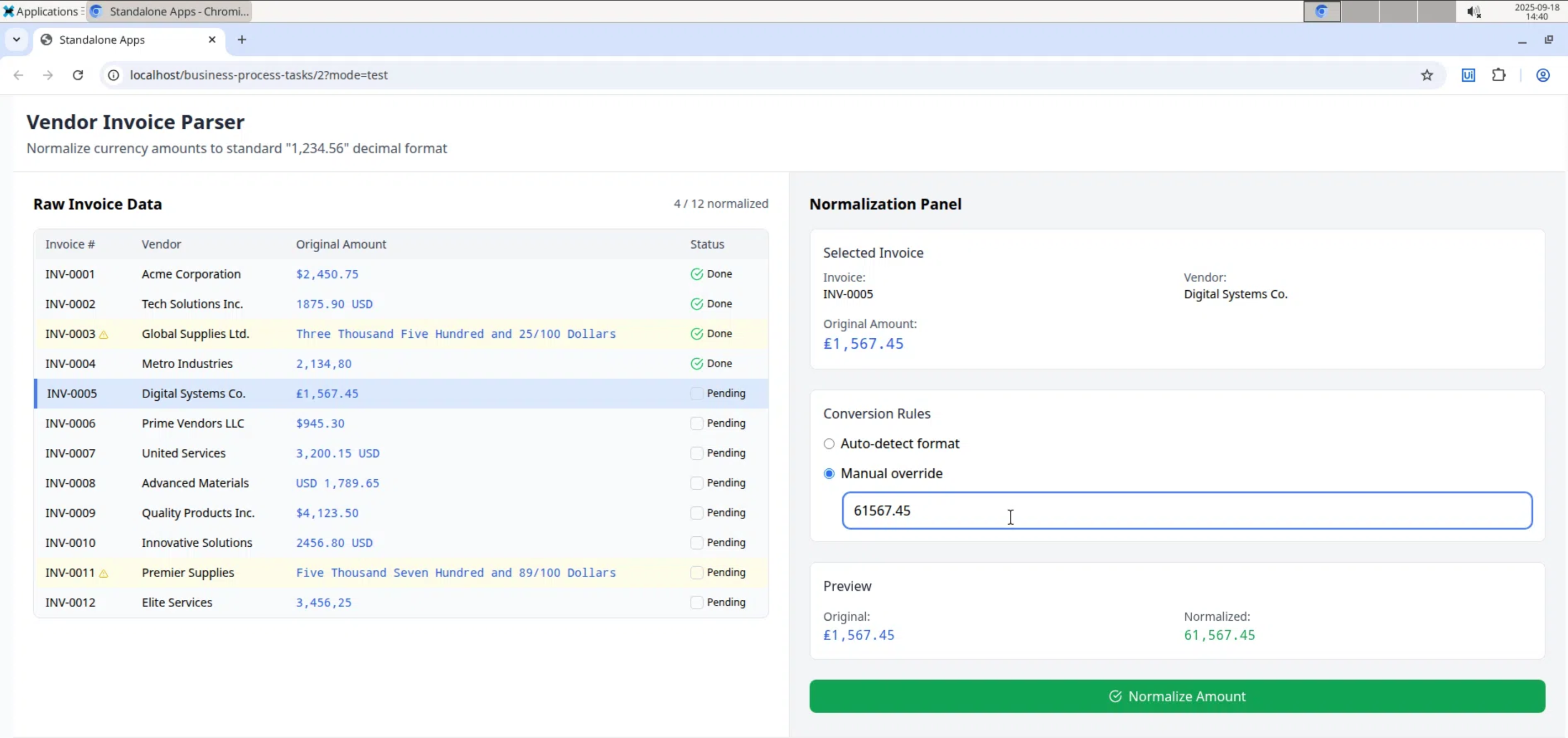Open the browser profile icon

1543,75
